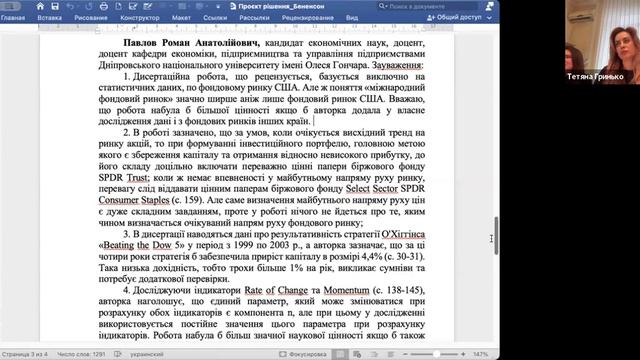Expand the ribbon with the chevron near Общий доступ
Viewport: 640px width, 360px height.
[x=489, y=18]
